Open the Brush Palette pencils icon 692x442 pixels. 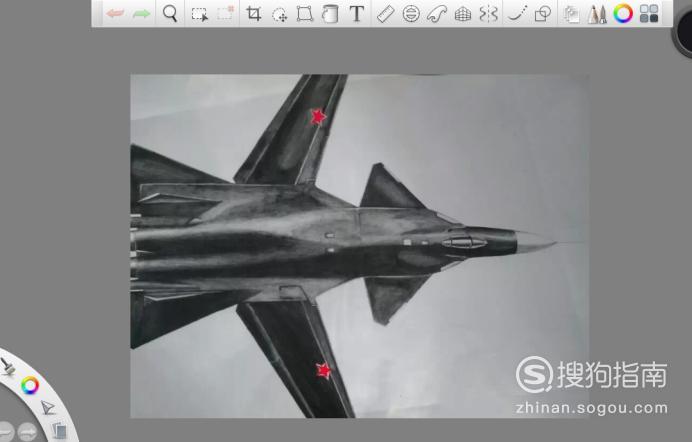(597, 14)
